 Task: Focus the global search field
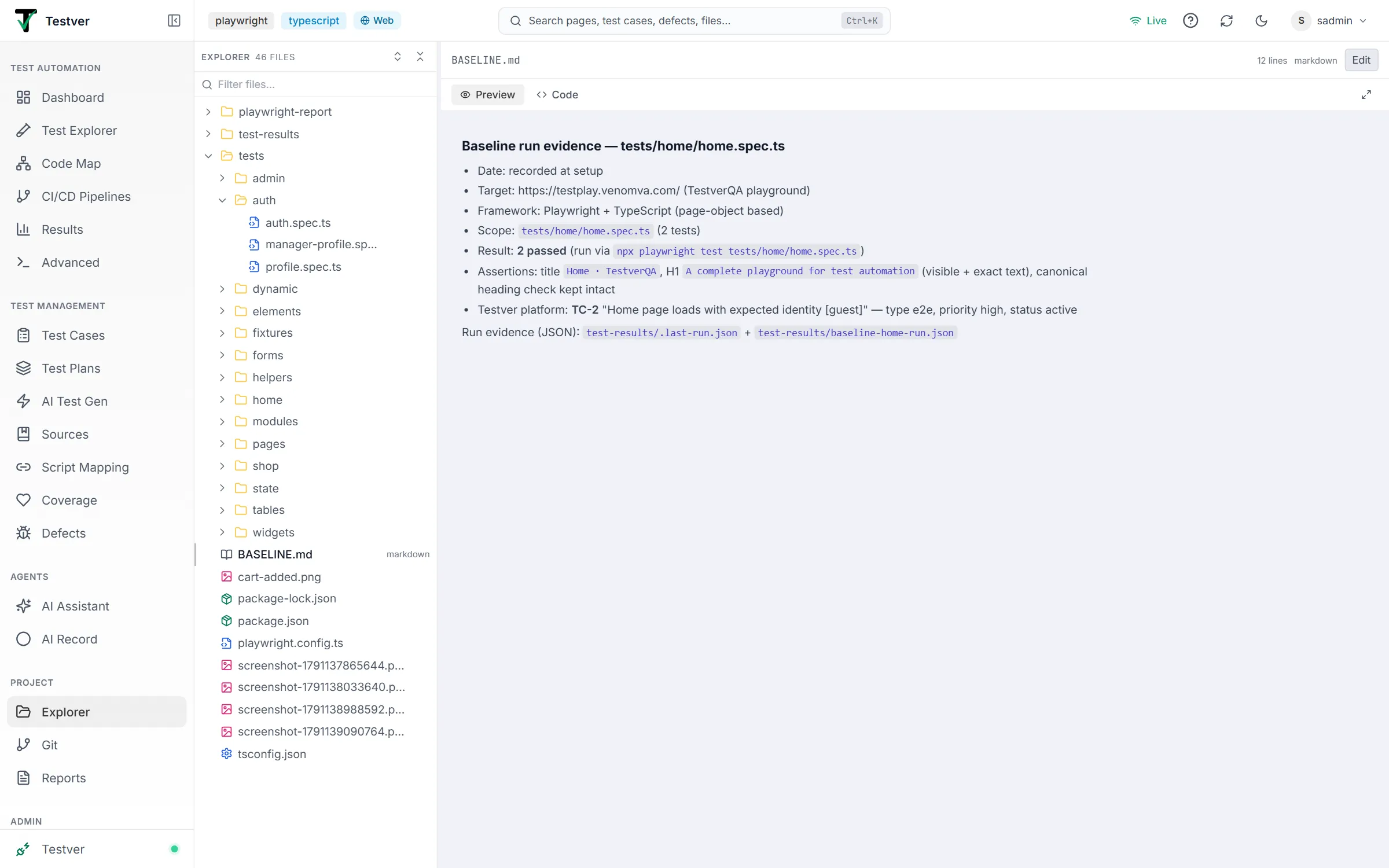[x=694, y=21]
